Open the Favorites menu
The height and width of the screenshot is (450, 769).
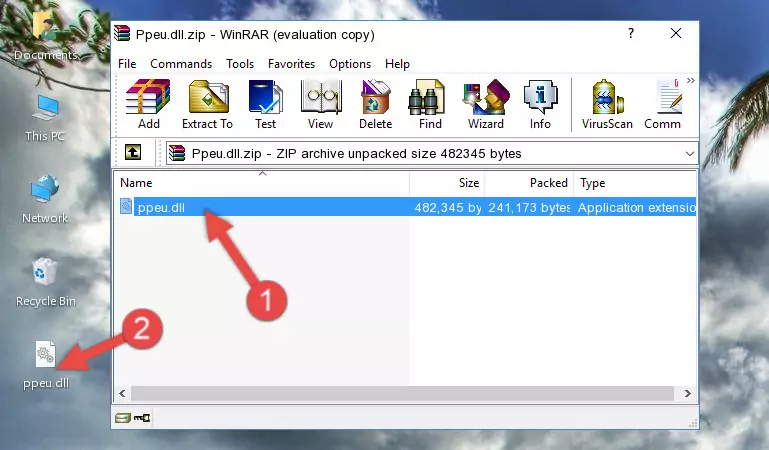point(291,64)
